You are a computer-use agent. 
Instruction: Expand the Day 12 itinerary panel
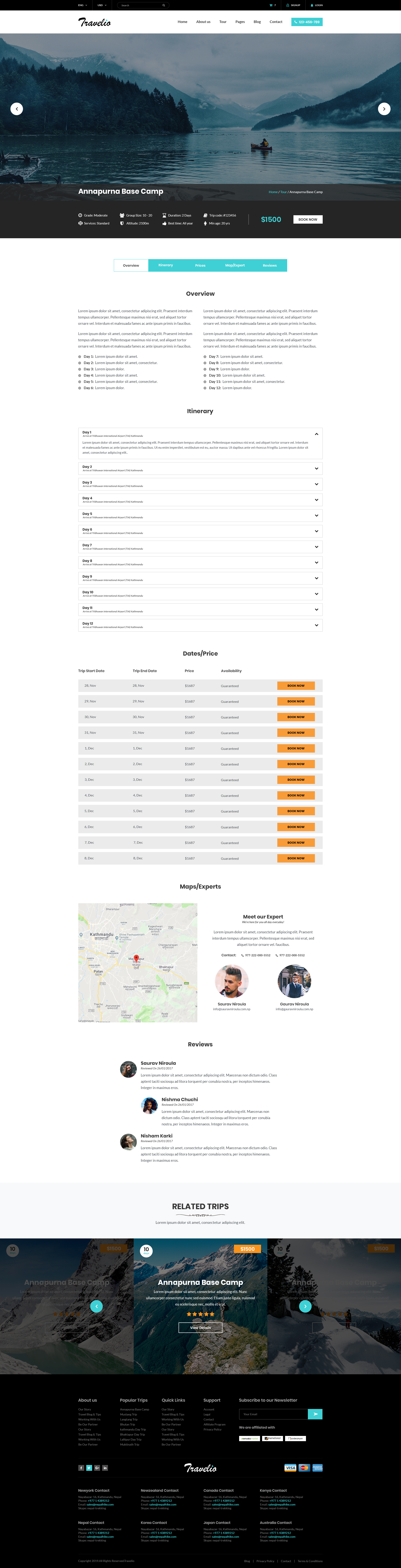pos(316,625)
